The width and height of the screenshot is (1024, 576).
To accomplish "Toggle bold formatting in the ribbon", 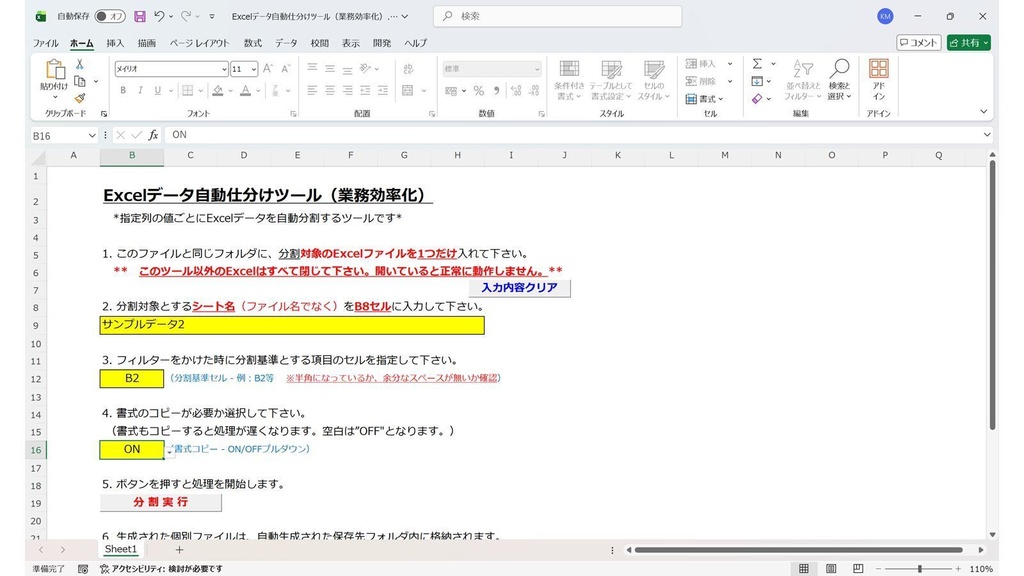I will [124, 90].
